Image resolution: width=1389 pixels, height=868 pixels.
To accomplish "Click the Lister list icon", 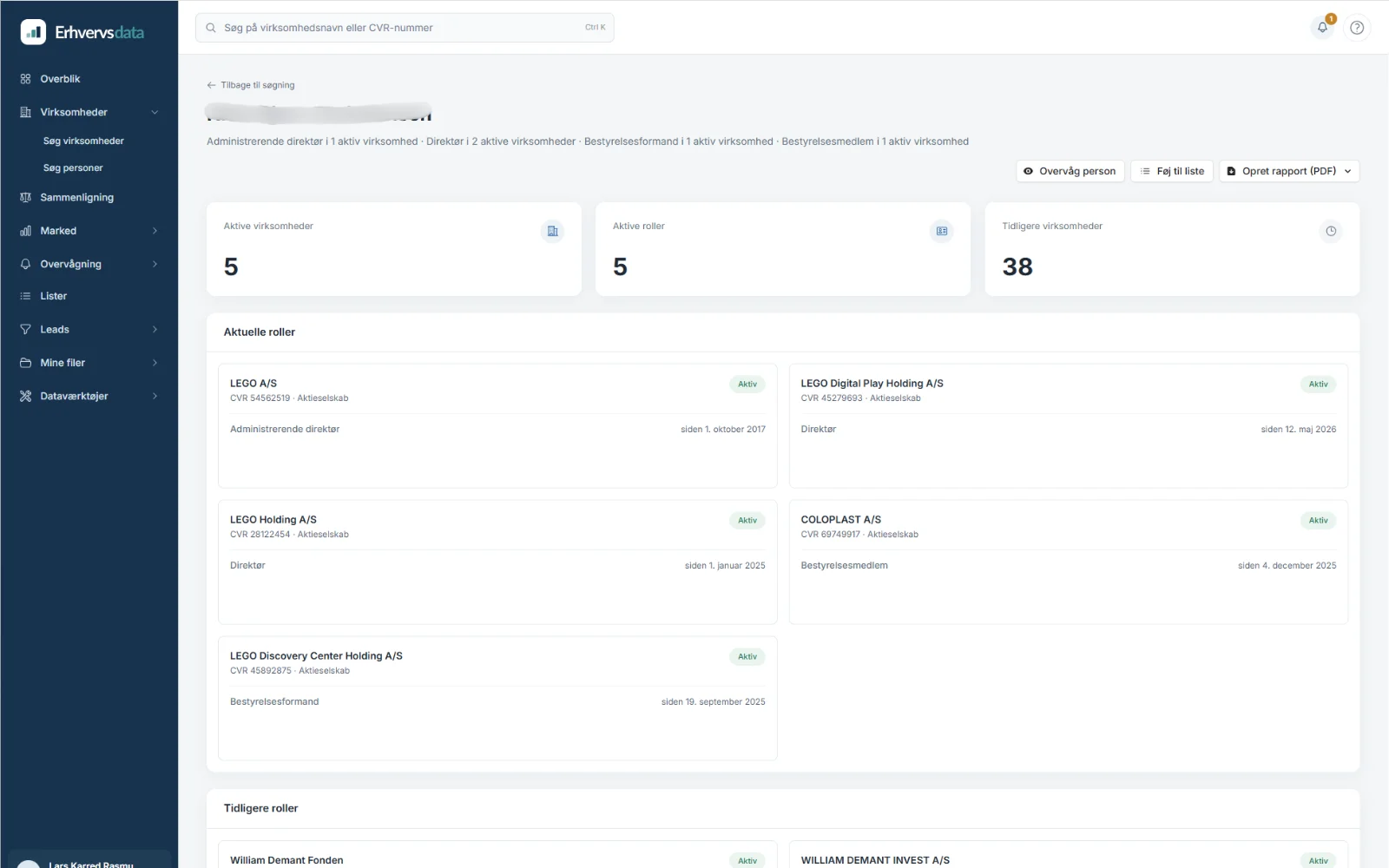I will (25, 296).
